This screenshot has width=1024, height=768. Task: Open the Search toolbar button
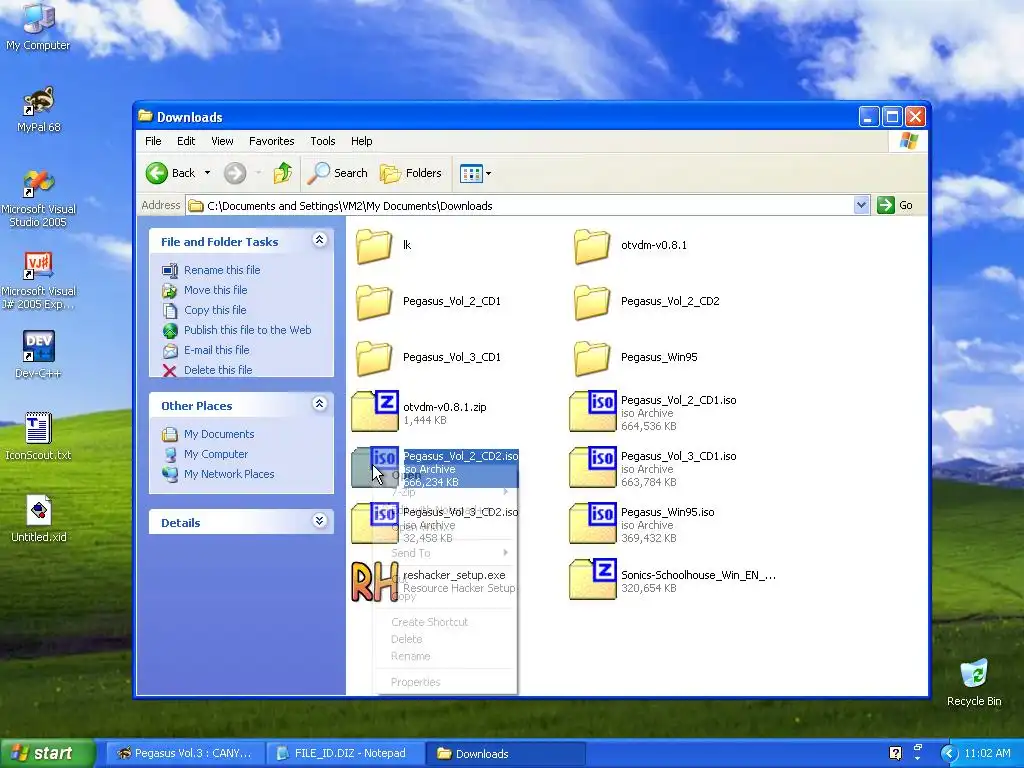338,173
